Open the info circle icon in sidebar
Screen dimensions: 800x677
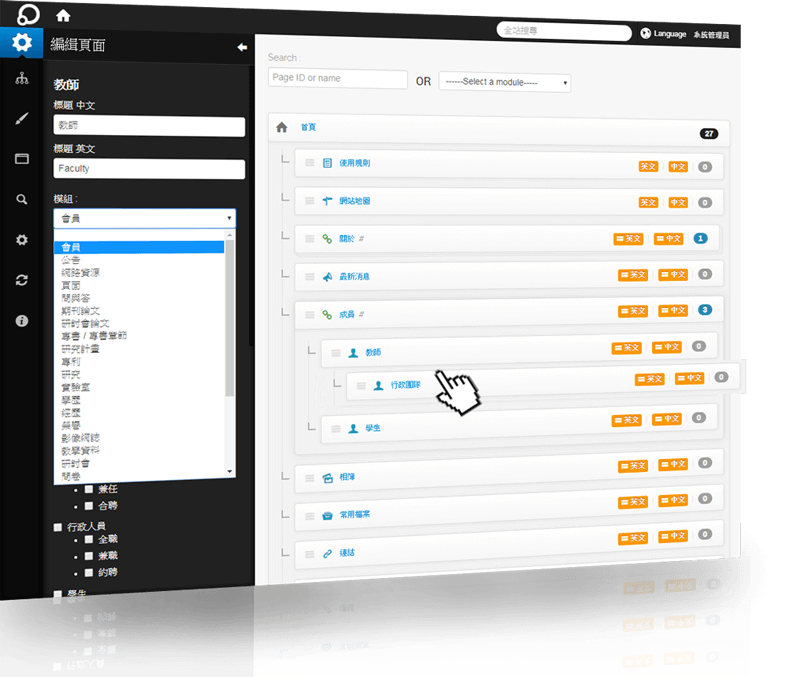[21, 321]
